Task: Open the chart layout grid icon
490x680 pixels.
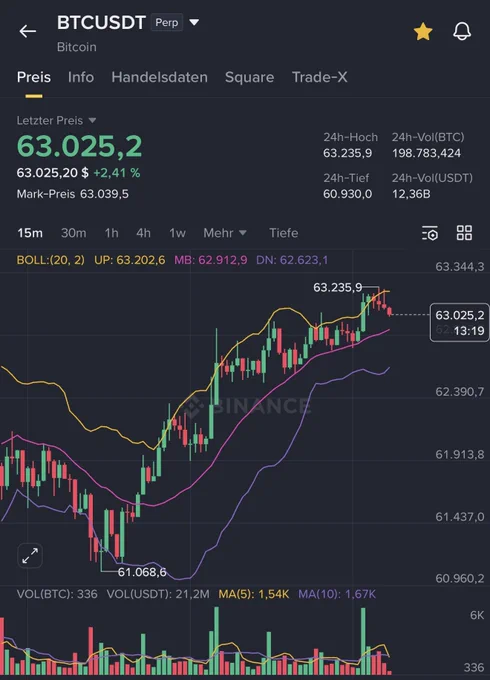Action: 464,233
